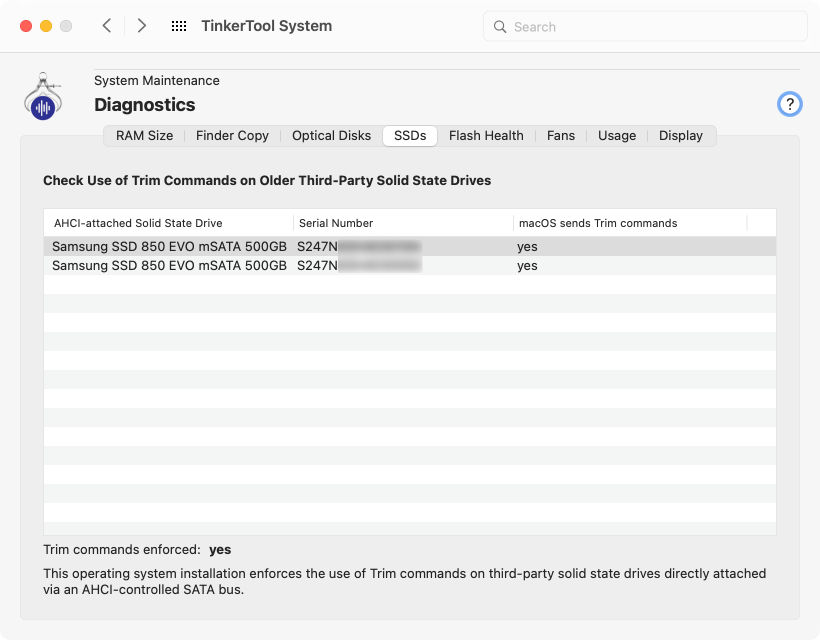
Task: Click 'yes' Trim value in first row
Action: point(527,247)
